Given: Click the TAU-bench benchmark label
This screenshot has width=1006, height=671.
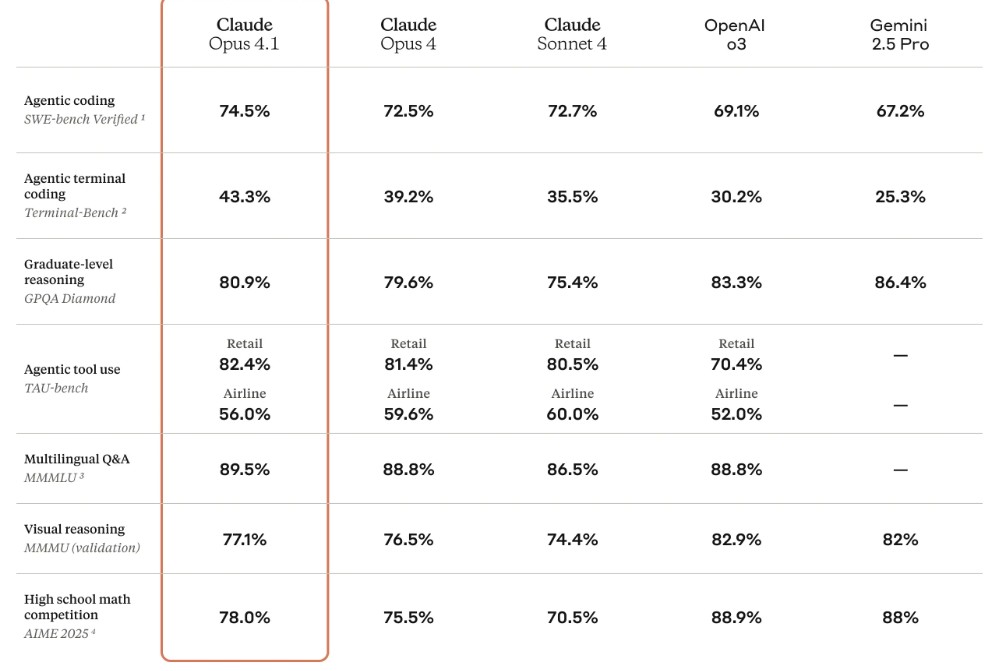Looking at the screenshot, I should [56, 388].
